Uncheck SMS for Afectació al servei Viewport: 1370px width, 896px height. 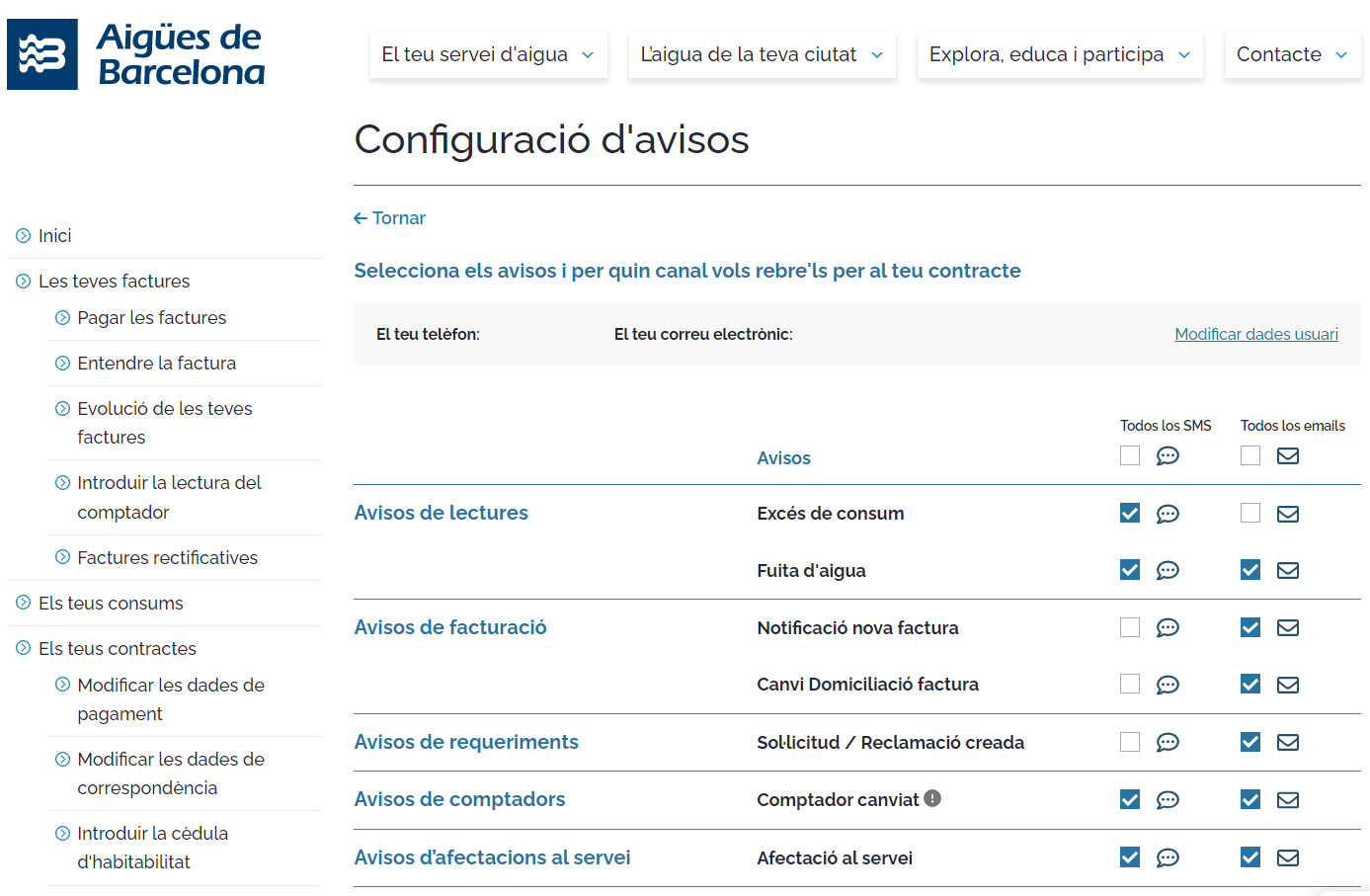coord(1130,856)
